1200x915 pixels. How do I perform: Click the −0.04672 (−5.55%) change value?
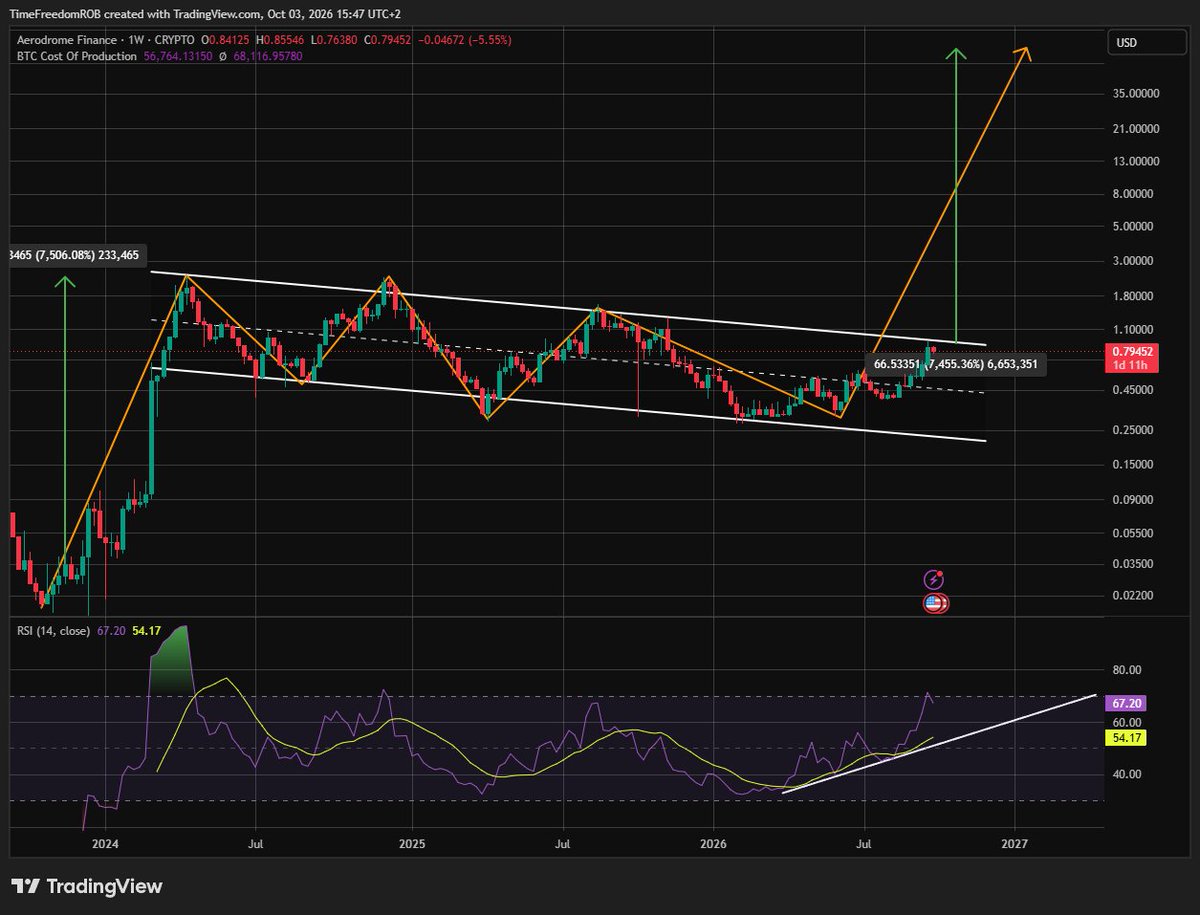pyautogui.click(x=467, y=40)
